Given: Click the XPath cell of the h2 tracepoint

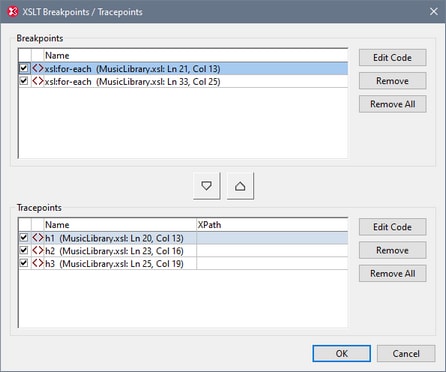Looking at the screenshot, I should pyautogui.click(x=272, y=251).
